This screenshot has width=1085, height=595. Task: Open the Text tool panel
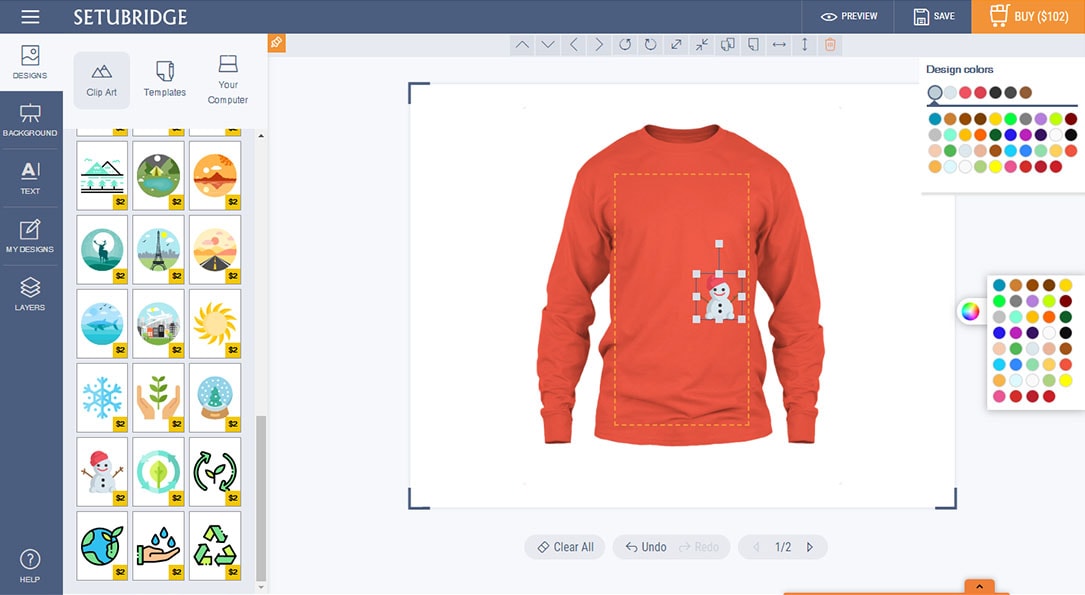pos(30,178)
